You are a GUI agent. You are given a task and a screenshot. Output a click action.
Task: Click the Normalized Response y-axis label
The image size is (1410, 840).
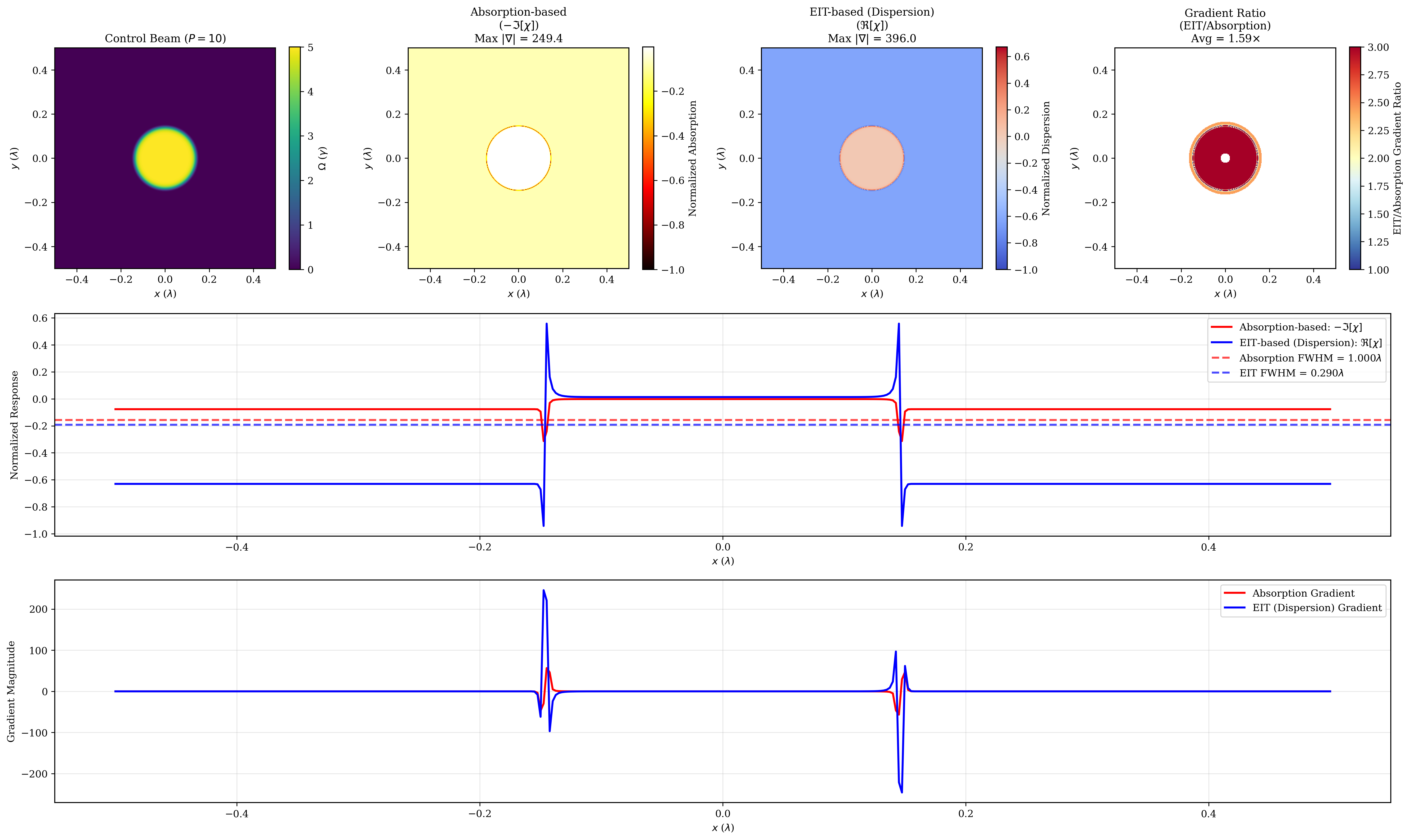(x=15, y=425)
